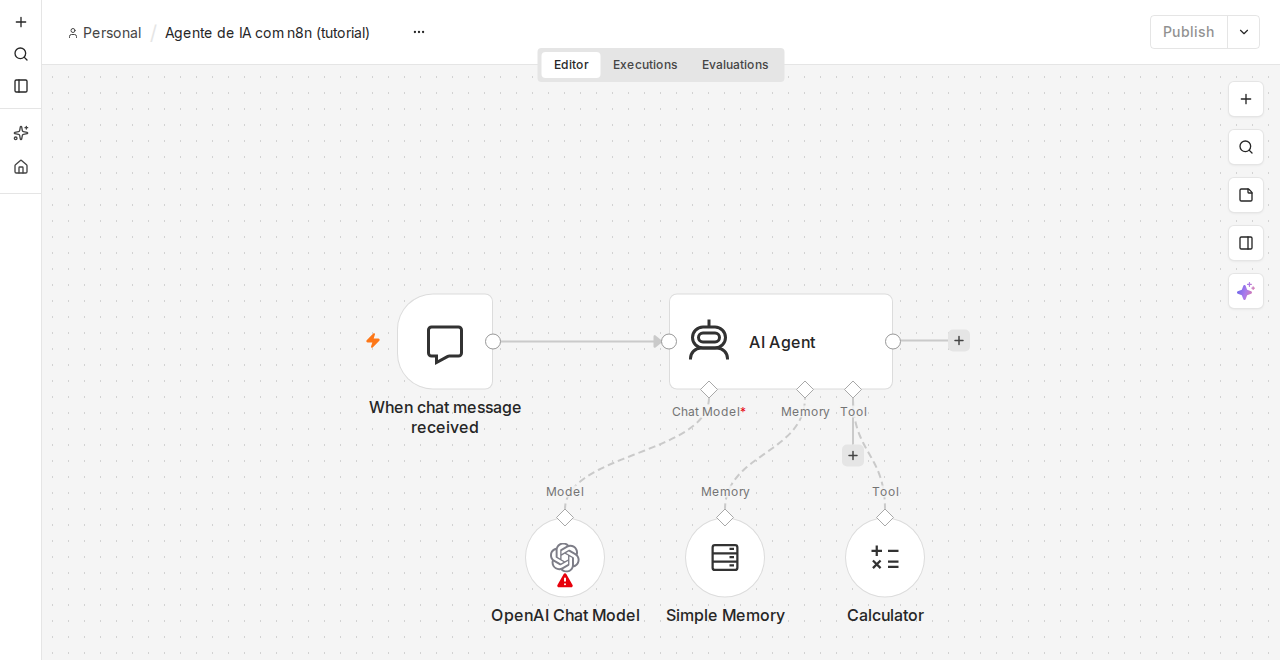Viewport: 1280px width, 660px height.
Task: Click the orange lightning trigger icon
Action: 373,341
